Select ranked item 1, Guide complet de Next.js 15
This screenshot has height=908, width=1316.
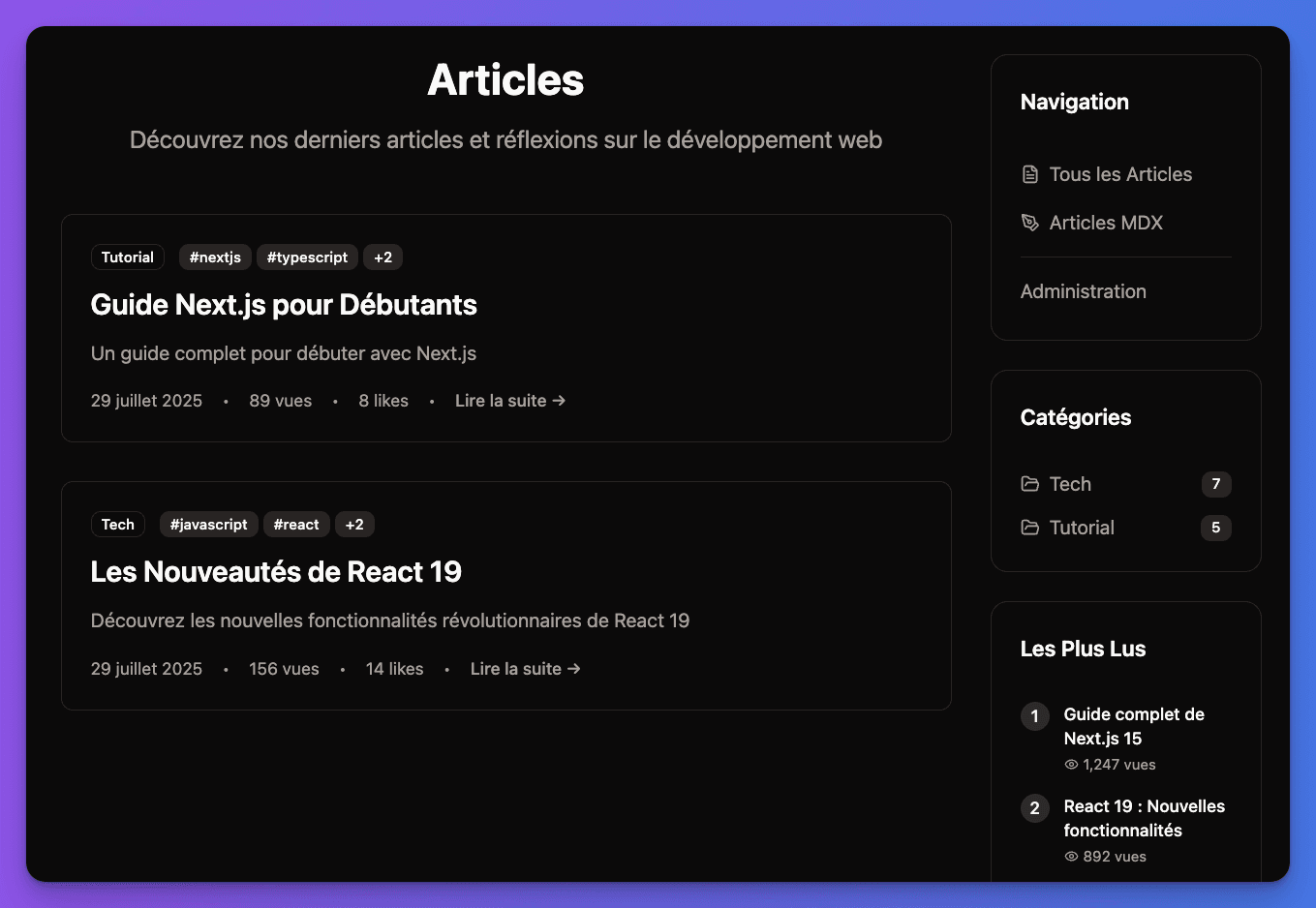1134,726
